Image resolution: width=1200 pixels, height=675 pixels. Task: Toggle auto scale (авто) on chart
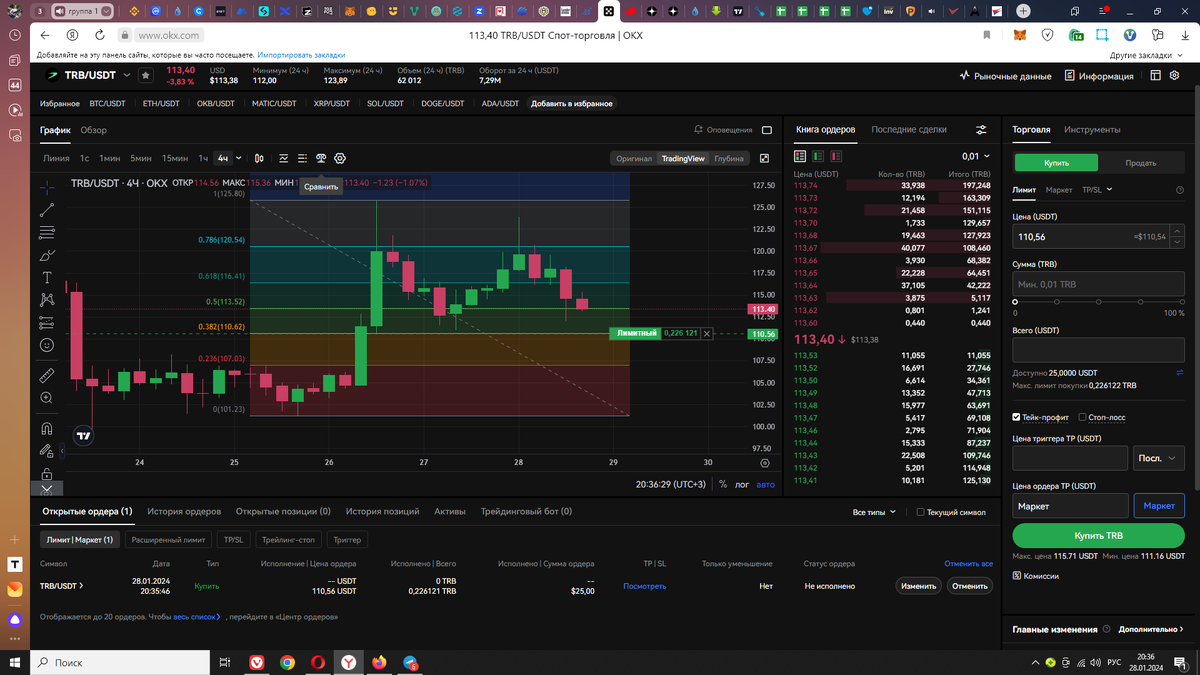tap(765, 484)
